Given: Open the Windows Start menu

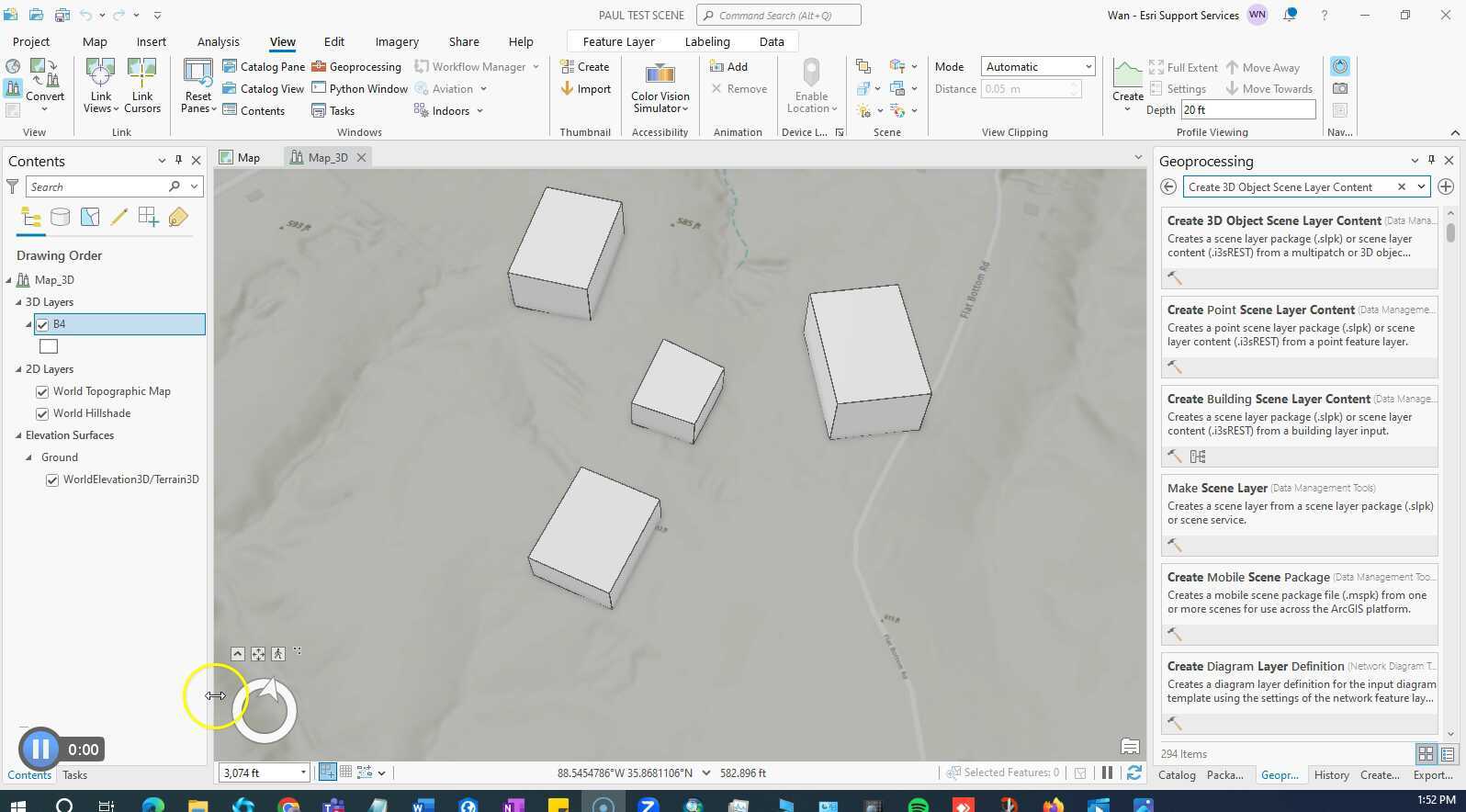Looking at the screenshot, I should pos(17,805).
